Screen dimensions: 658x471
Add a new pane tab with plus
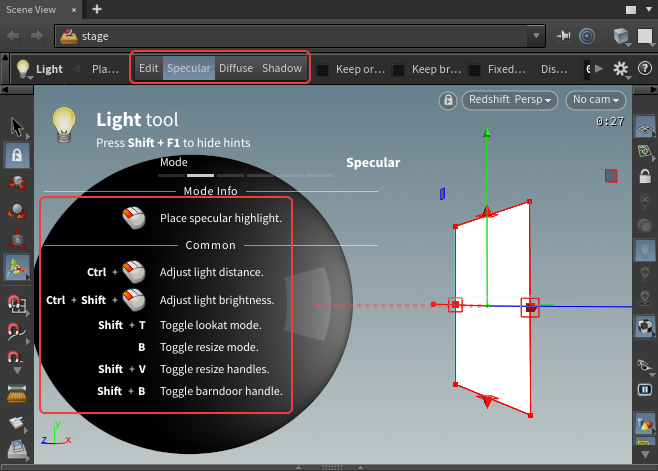97,9
